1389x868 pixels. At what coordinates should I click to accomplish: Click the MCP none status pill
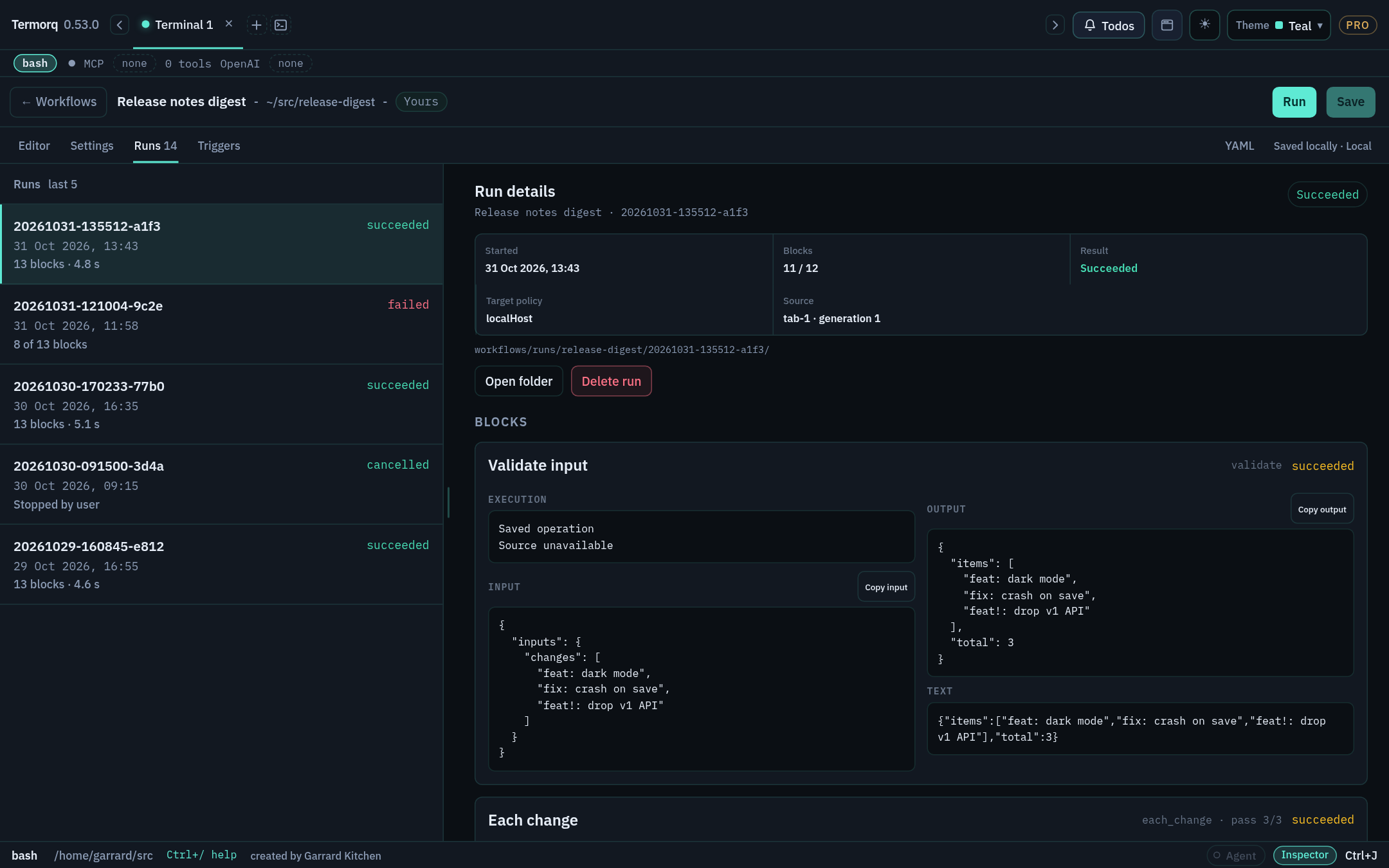point(134,63)
